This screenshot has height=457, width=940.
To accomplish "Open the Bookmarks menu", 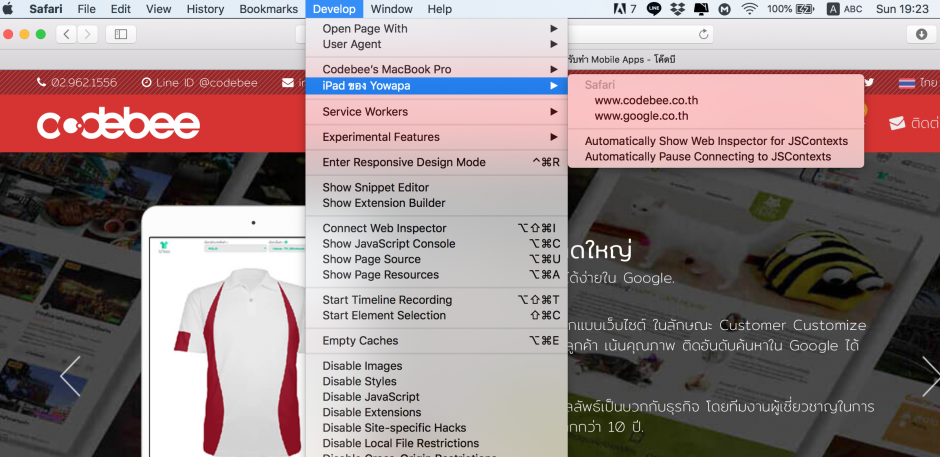I will pos(268,9).
